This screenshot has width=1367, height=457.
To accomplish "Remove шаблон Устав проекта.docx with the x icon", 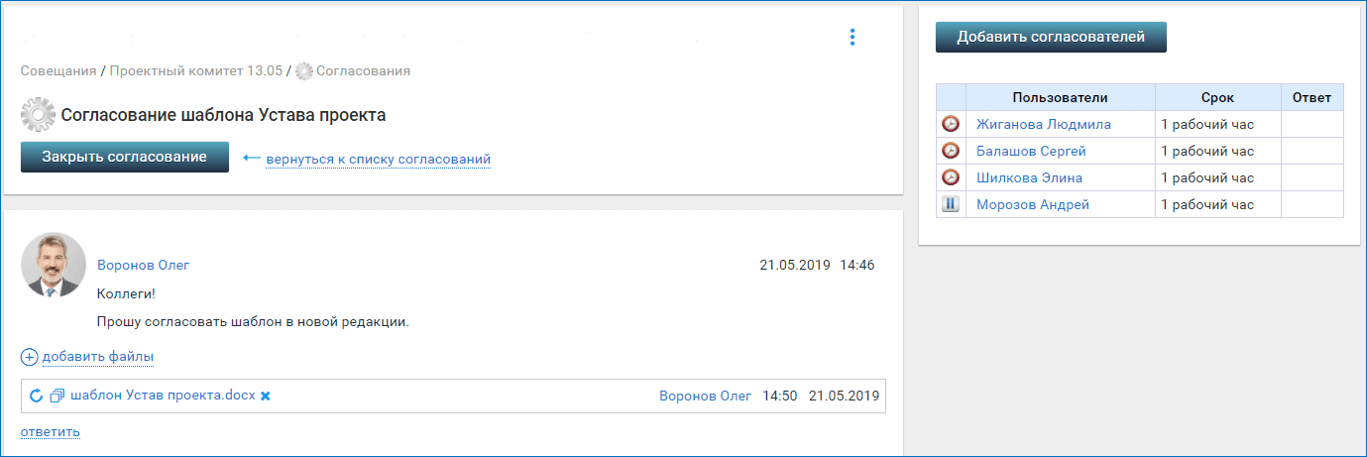I will [265, 396].
